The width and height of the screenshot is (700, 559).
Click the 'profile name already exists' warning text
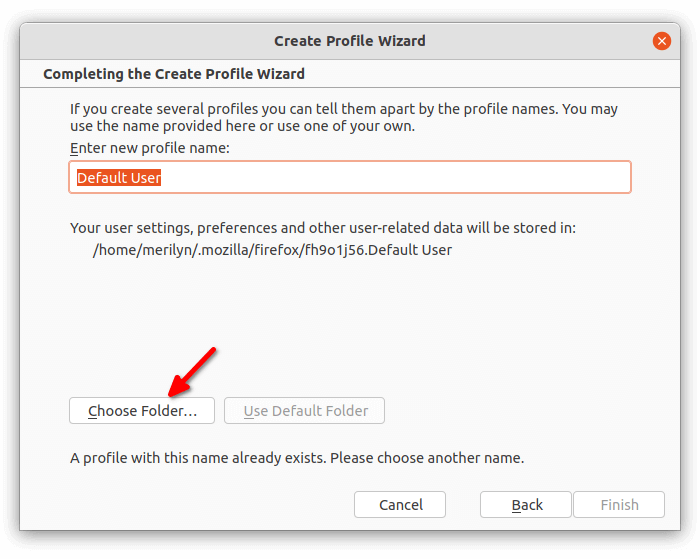click(x=297, y=458)
